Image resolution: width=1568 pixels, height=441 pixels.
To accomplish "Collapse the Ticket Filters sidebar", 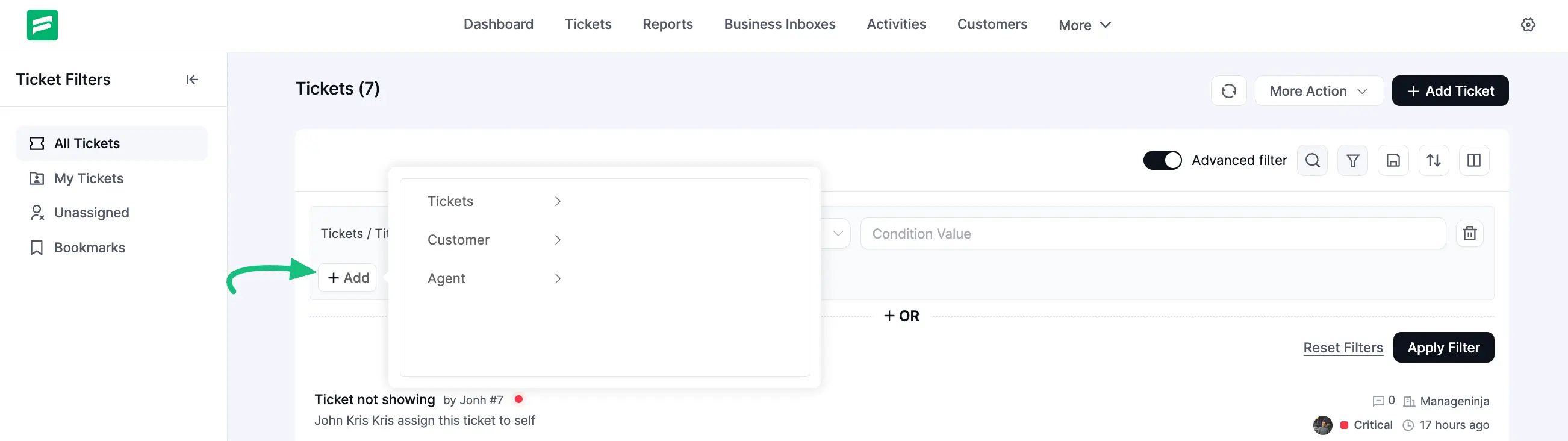I will coord(191,79).
